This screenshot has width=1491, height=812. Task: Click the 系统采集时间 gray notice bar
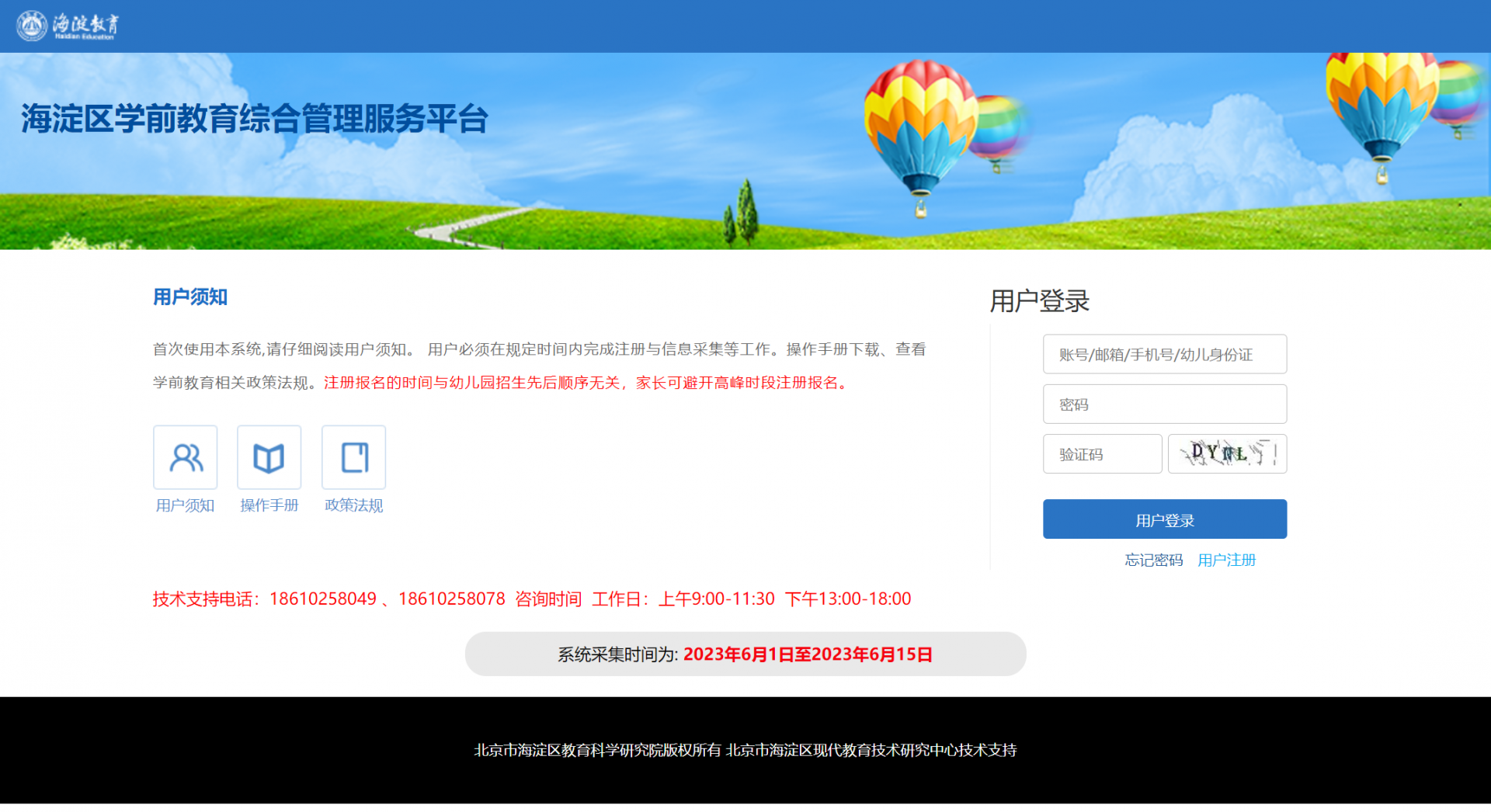coord(745,654)
